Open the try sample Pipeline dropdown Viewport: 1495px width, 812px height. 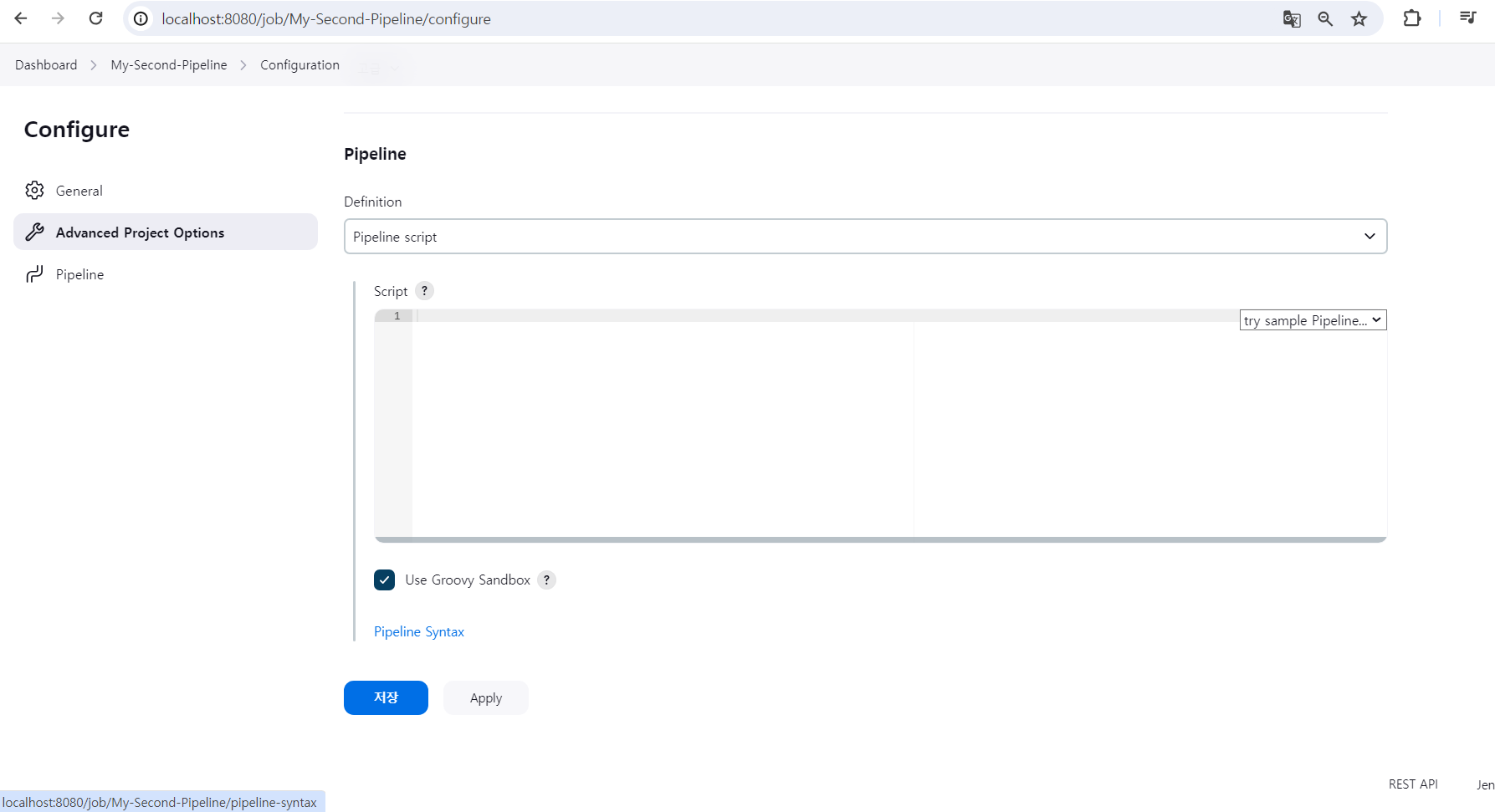[1312, 319]
